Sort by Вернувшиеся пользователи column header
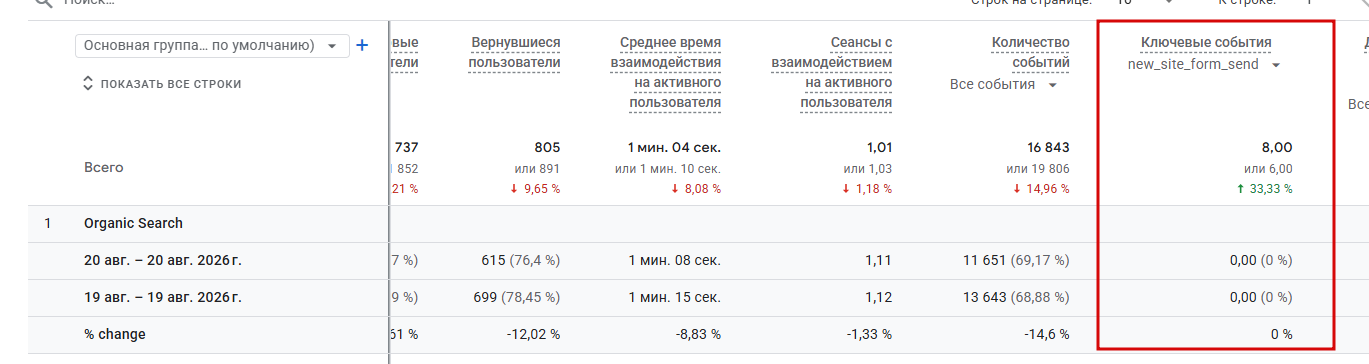 click(515, 52)
